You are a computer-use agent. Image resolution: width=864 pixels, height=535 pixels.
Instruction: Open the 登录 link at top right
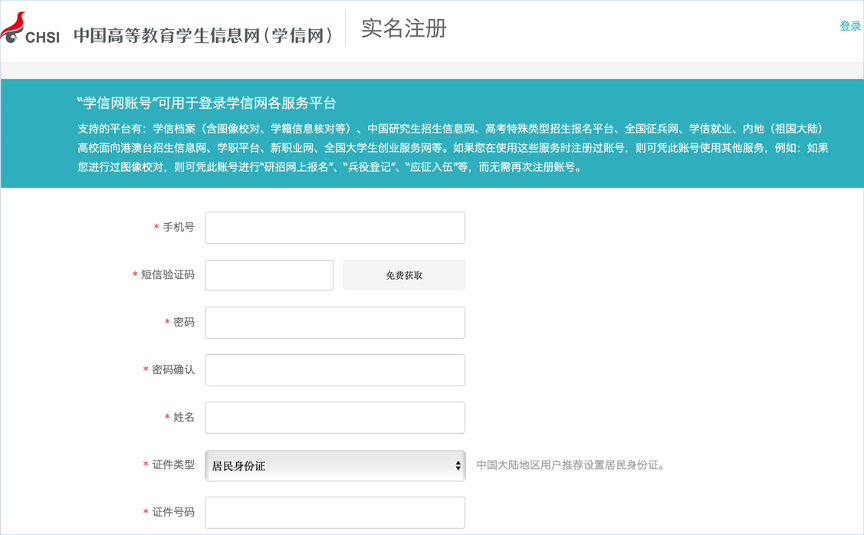(x=850, y=27)
